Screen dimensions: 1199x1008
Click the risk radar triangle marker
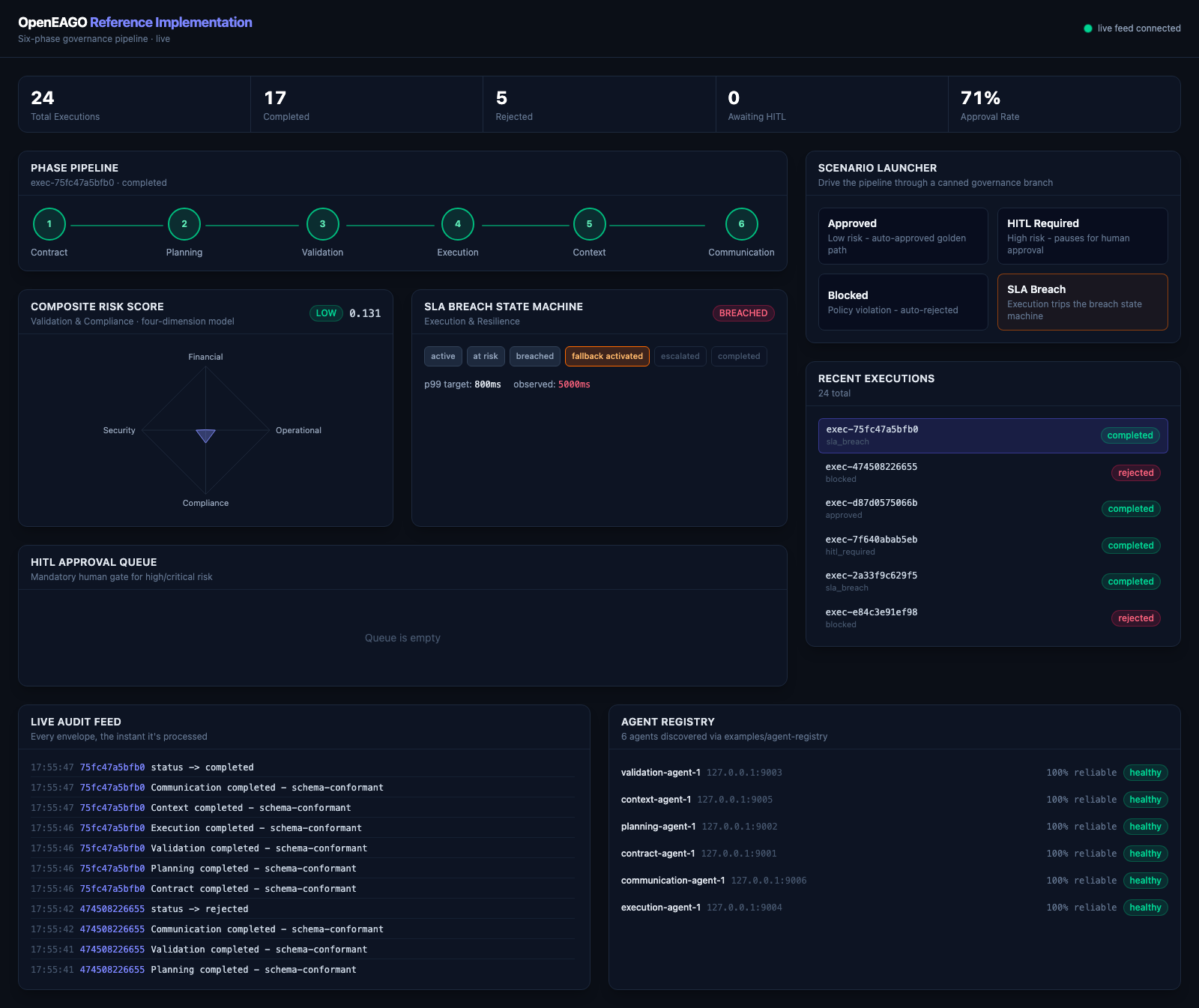coord(205,435)
